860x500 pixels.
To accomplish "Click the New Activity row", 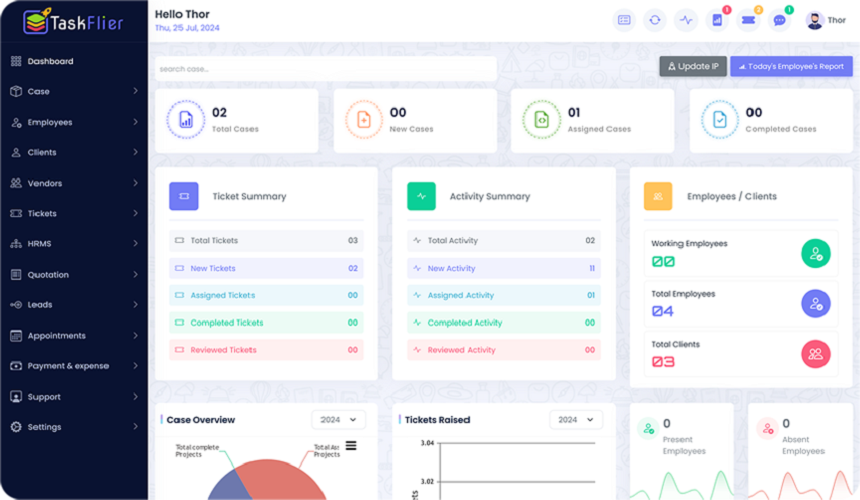I will 503,268.
